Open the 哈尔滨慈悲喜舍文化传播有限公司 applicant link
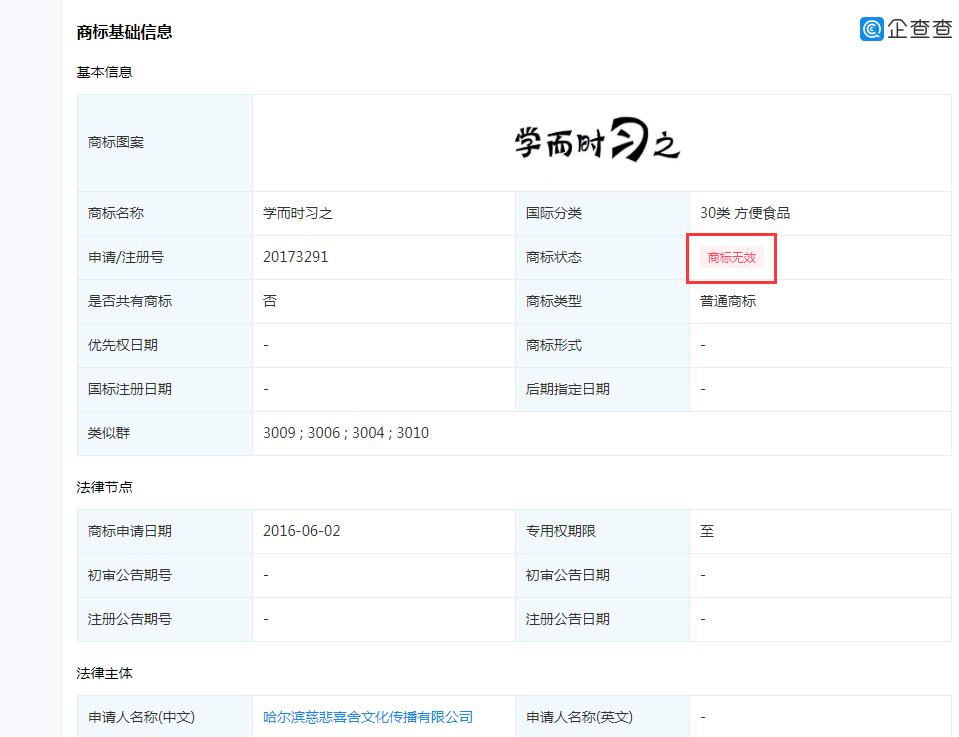The width and height of the screenshot is (959, 737). (367, 717)
